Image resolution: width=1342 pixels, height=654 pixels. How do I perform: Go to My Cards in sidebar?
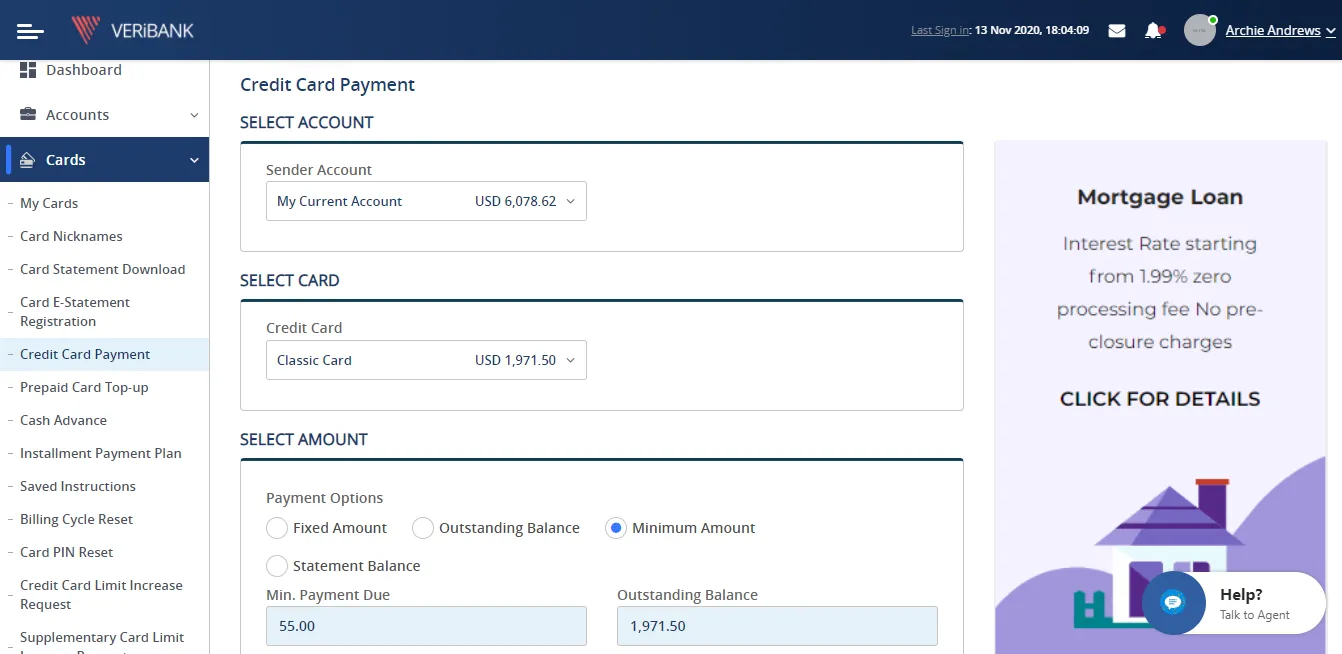pos(49,203)
